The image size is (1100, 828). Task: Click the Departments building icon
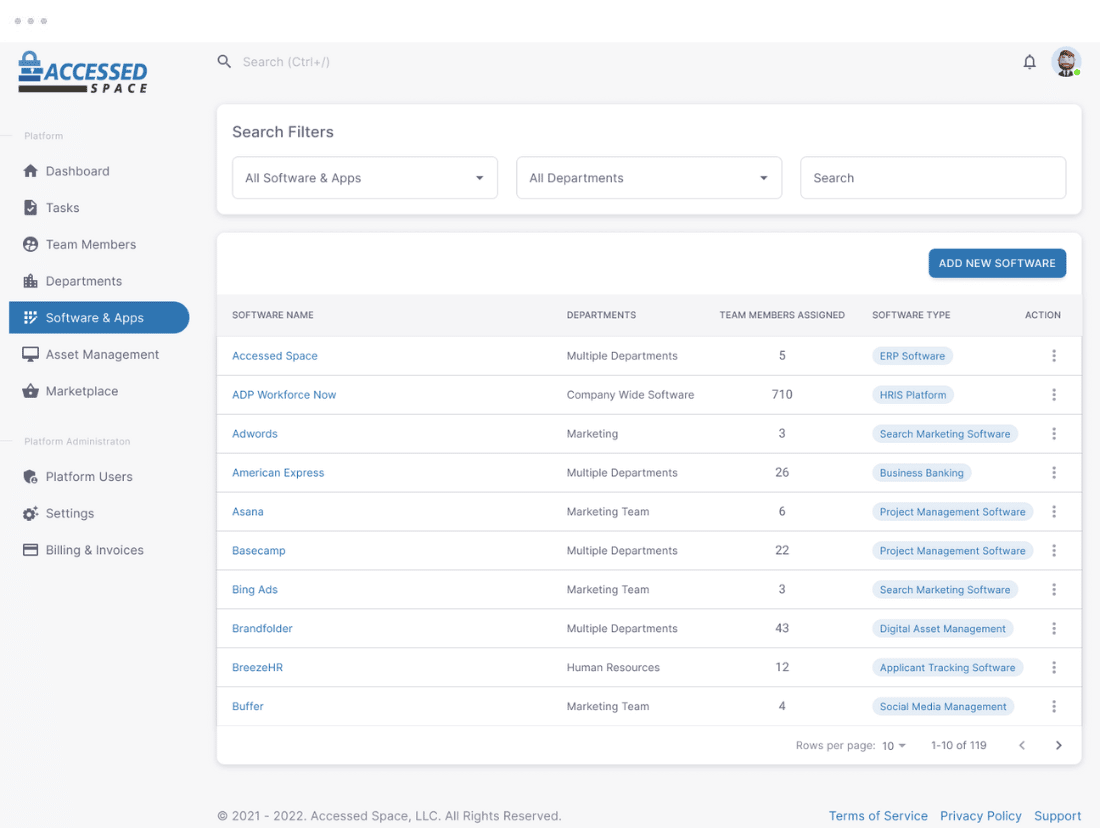pyautogui.click(x=30, y=281)
